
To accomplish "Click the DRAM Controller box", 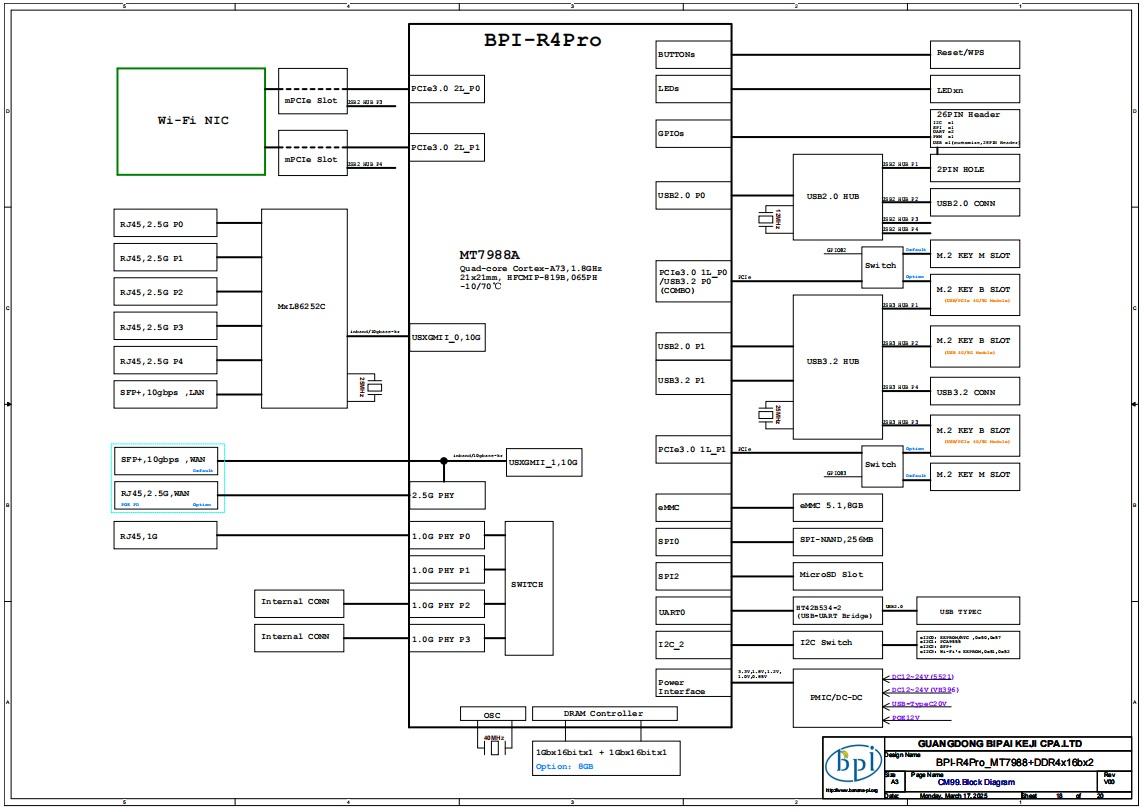I will (604, 714).
